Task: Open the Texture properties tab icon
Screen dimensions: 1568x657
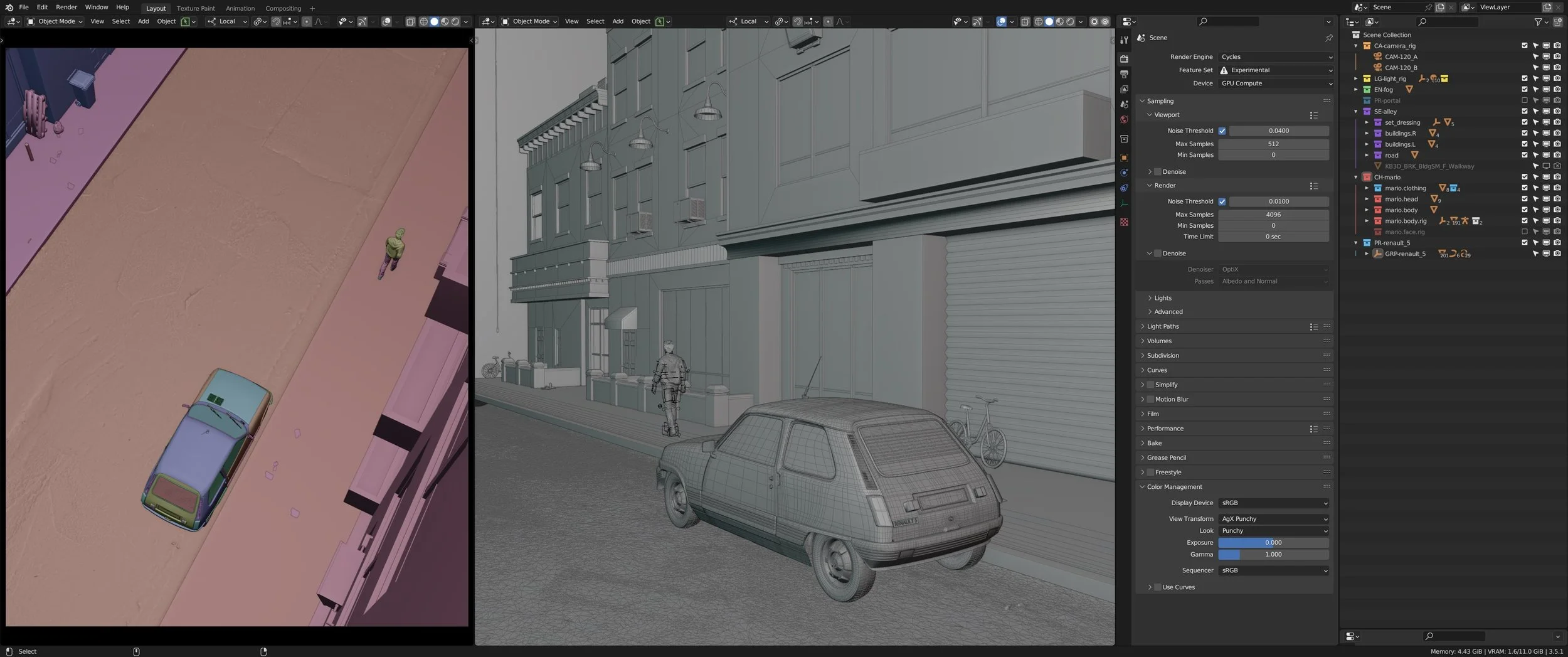Action: pos(1124,222)
